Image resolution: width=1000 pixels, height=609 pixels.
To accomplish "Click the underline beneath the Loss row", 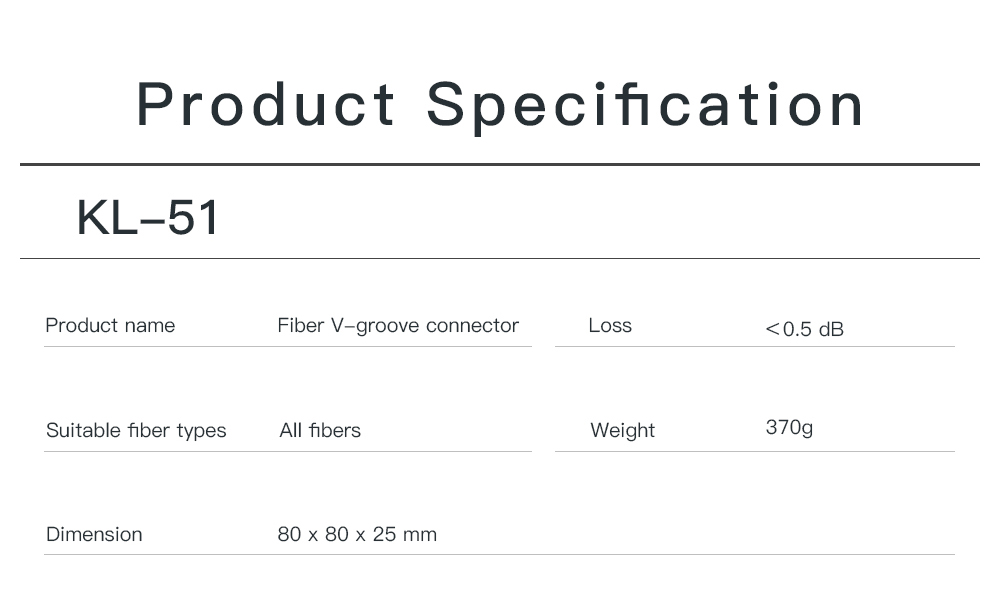I will click(755, 346).
